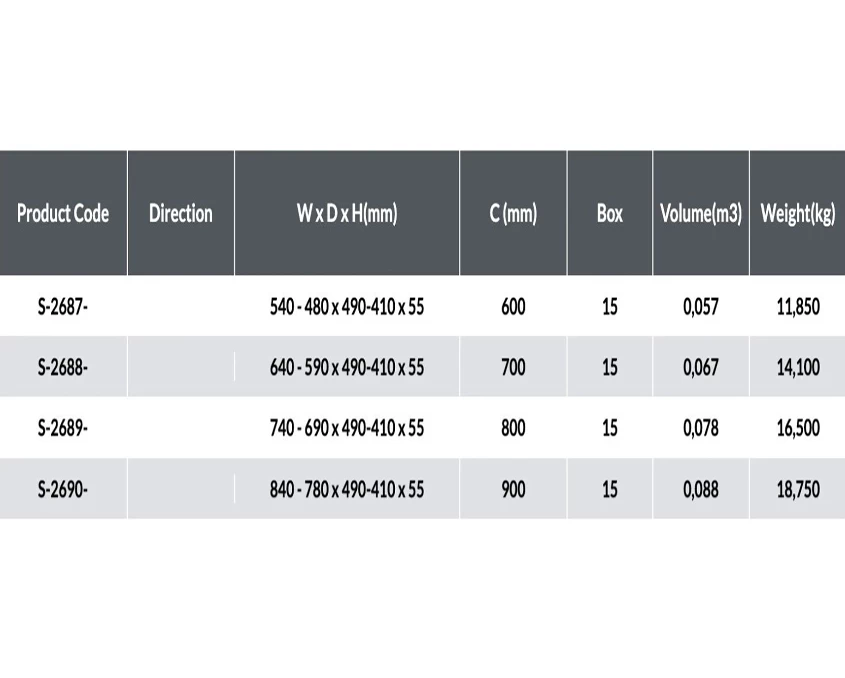This screenshot has width=845, height=678.
Task: Click weight value 18,750
Action: [797, 489]
